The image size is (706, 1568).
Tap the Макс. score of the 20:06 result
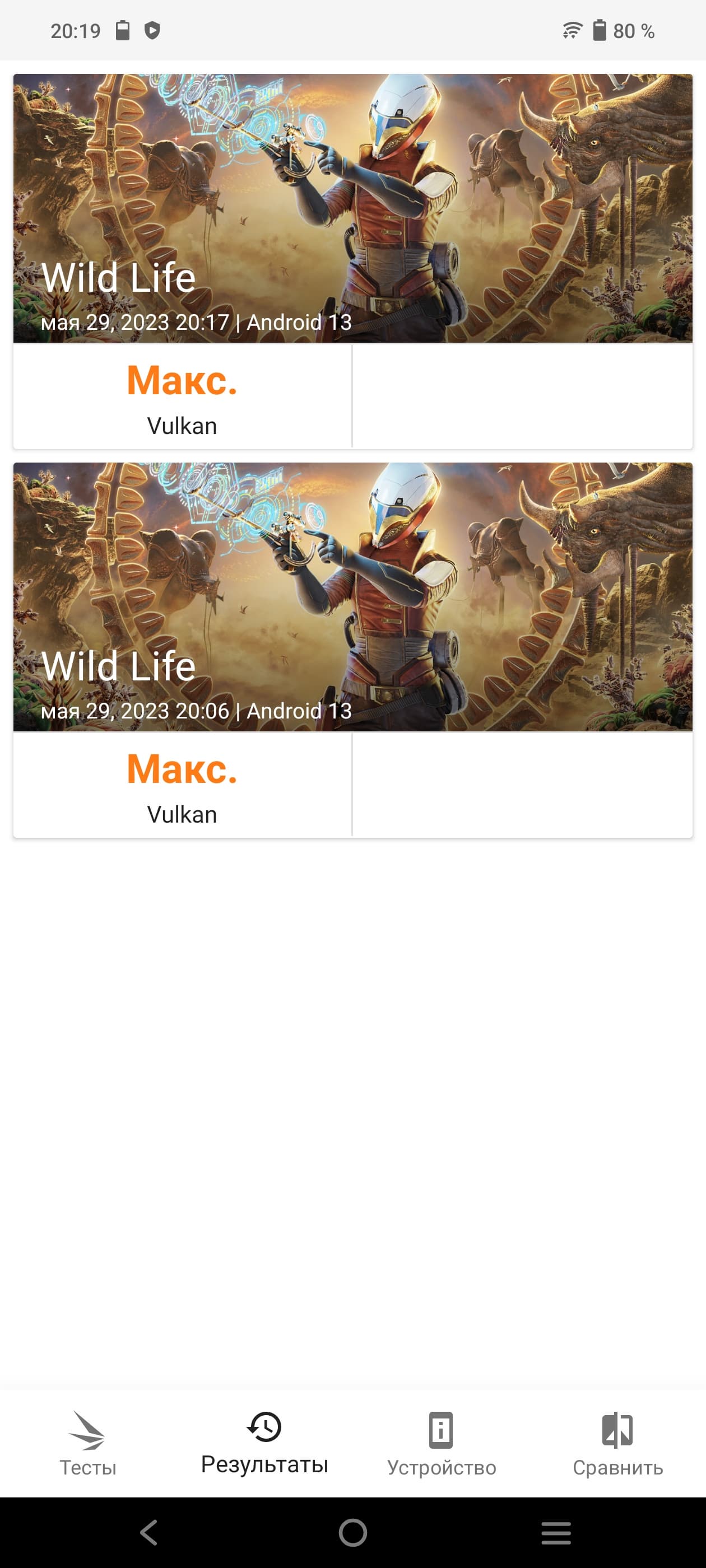[182, 769]
